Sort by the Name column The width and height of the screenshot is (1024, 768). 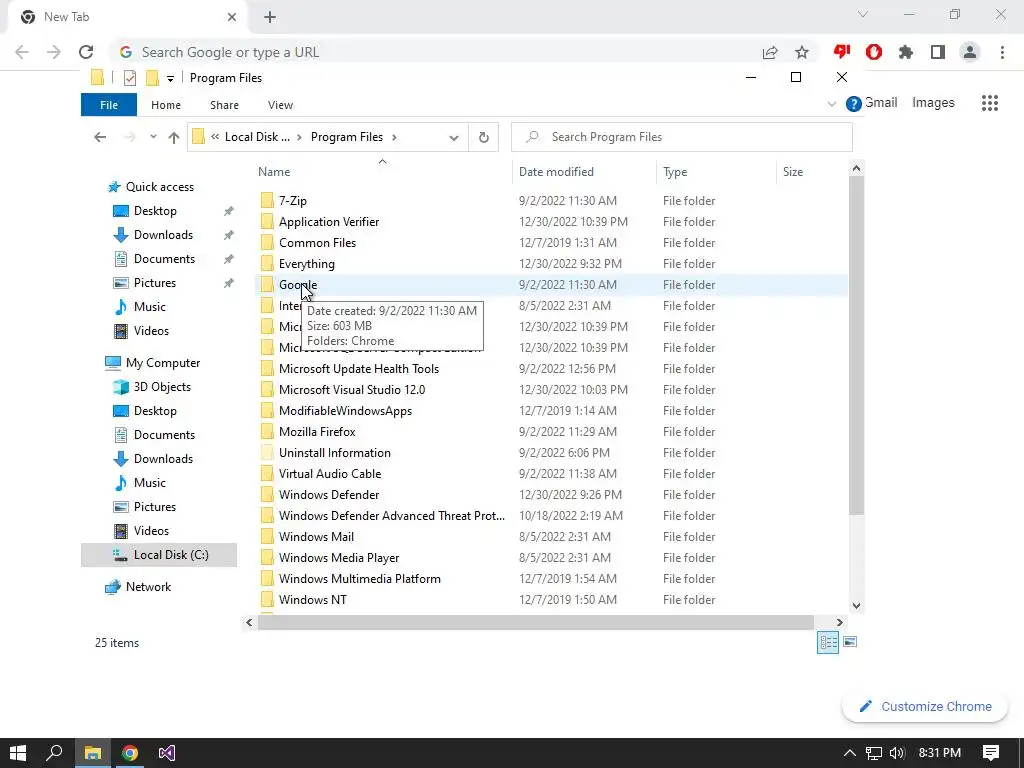[x=383, y=172]
